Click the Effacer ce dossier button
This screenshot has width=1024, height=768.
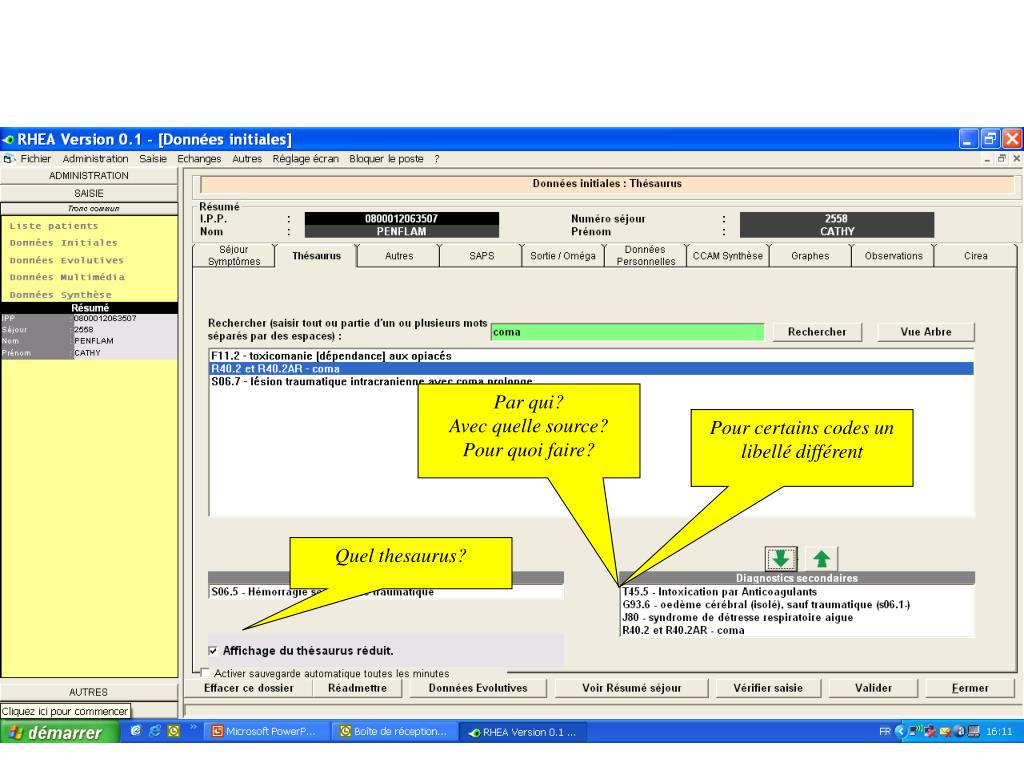(249, 688)
